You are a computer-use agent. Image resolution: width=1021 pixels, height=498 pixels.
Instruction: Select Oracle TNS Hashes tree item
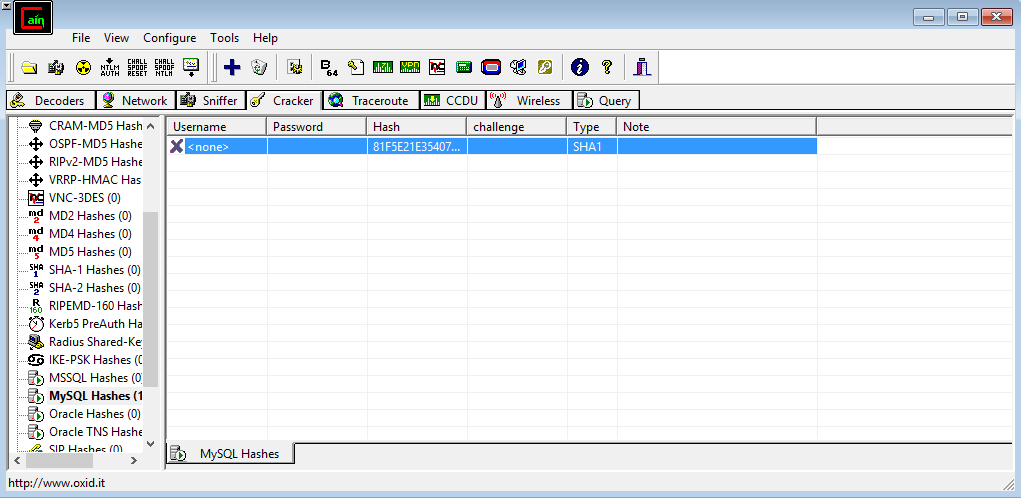point(96,432)
